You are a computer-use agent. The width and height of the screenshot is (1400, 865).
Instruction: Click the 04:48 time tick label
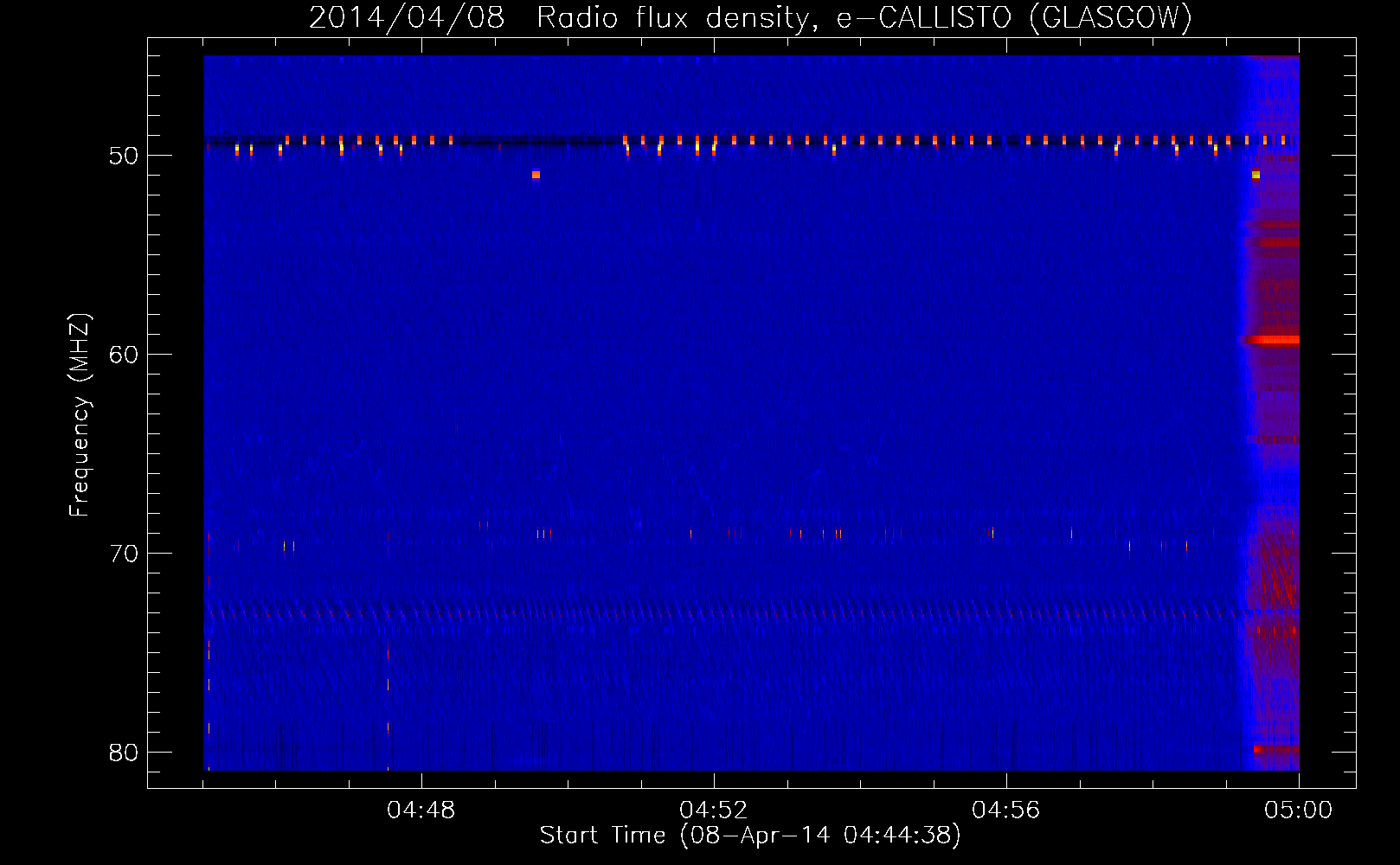[421, 811]
